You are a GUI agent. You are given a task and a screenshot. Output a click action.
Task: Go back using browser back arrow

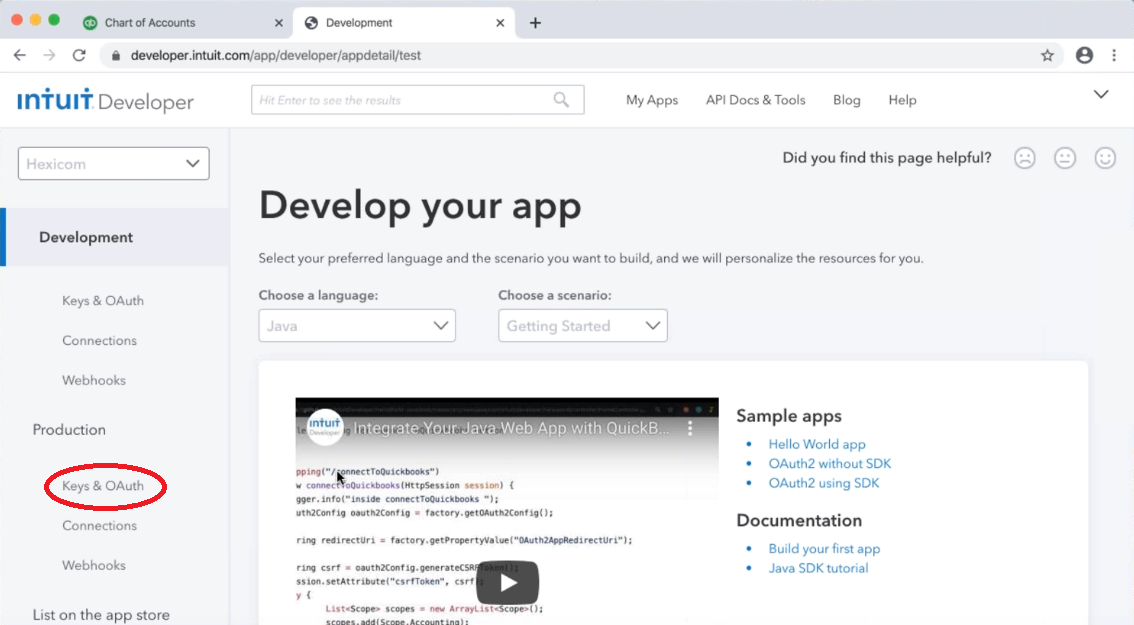20,55
